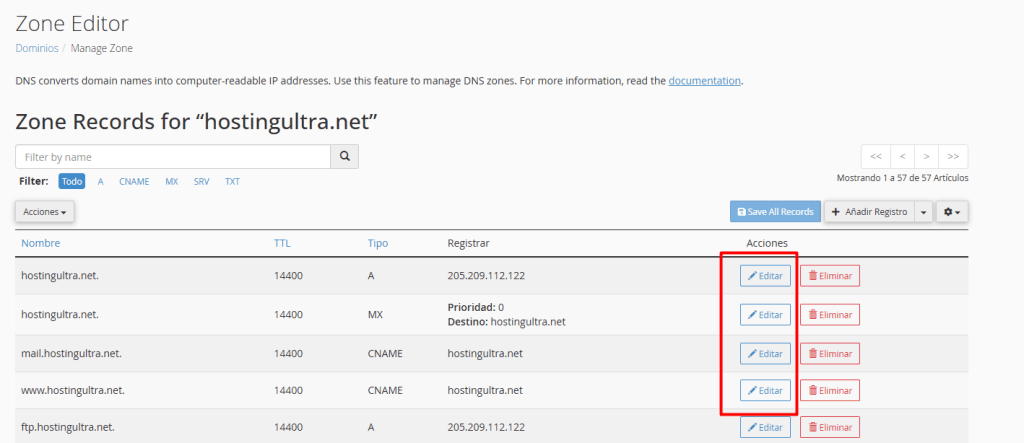Click the search magnifier icon button

point(345,157)
